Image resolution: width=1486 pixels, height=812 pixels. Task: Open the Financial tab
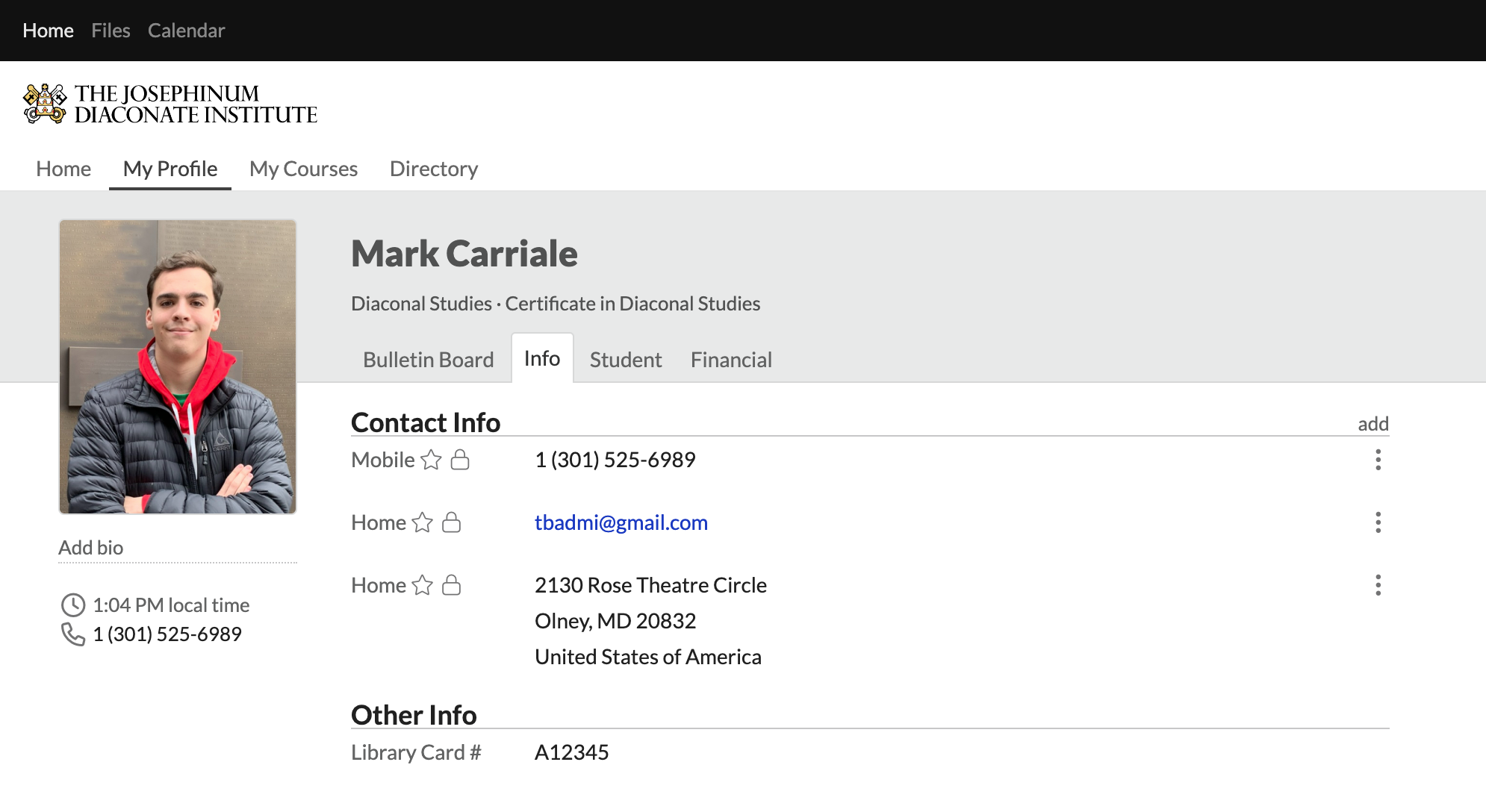point(730,360)
